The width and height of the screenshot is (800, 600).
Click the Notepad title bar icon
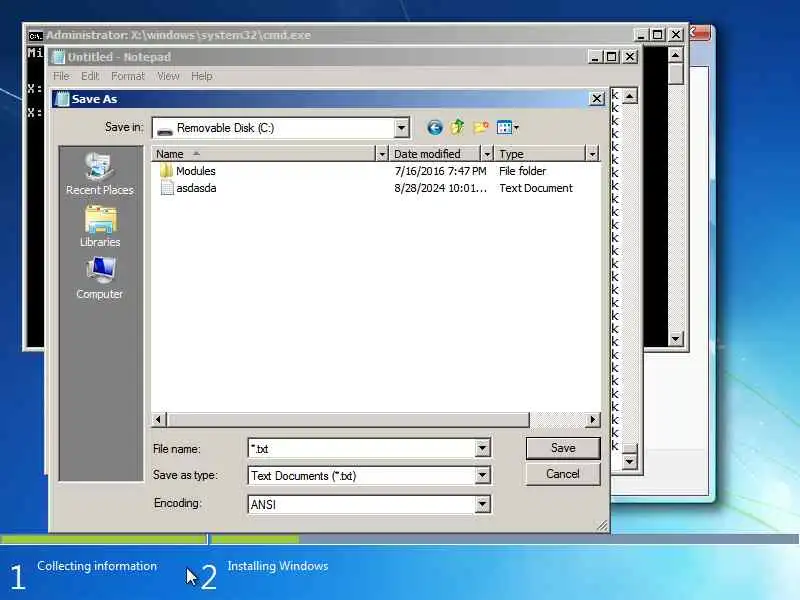(59, 57)
